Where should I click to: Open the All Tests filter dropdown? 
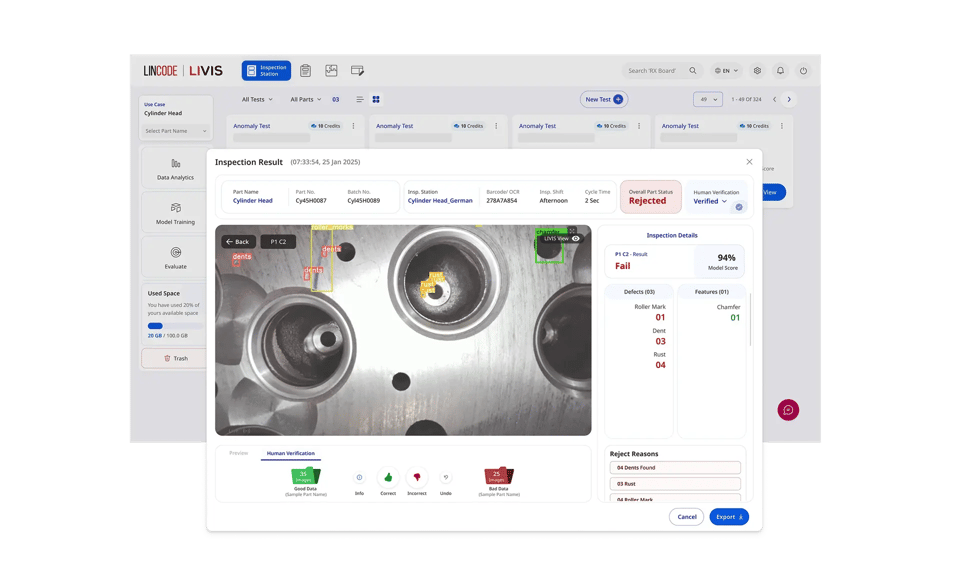pos(257,100)
